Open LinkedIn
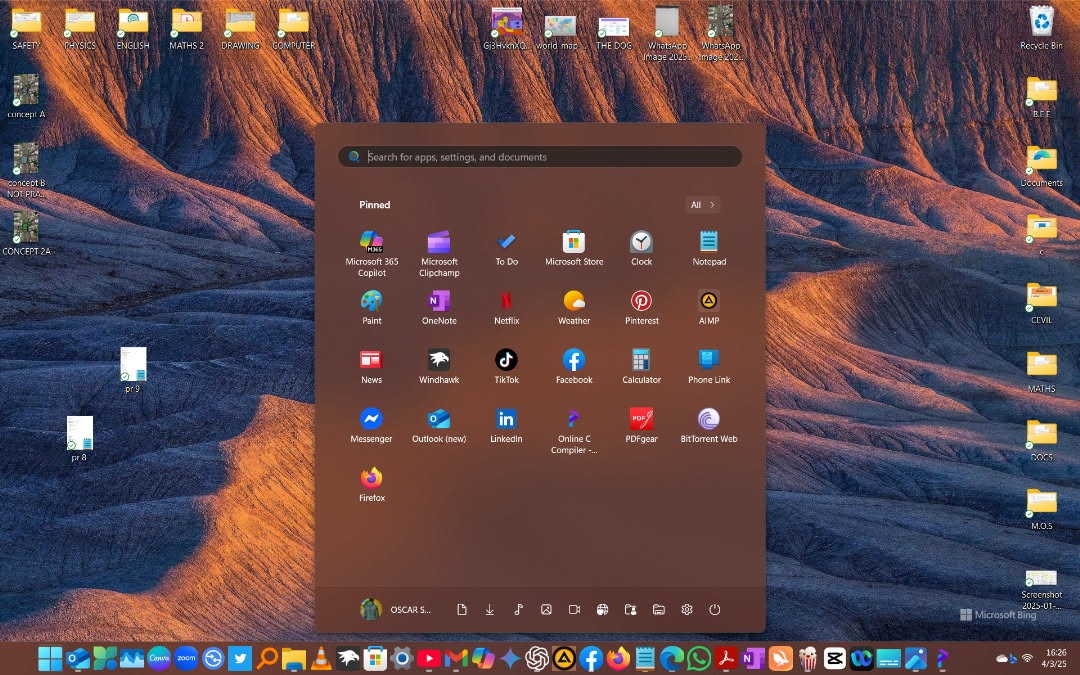The width and height of the screenshot is (1080, 675). pos(506,426)
